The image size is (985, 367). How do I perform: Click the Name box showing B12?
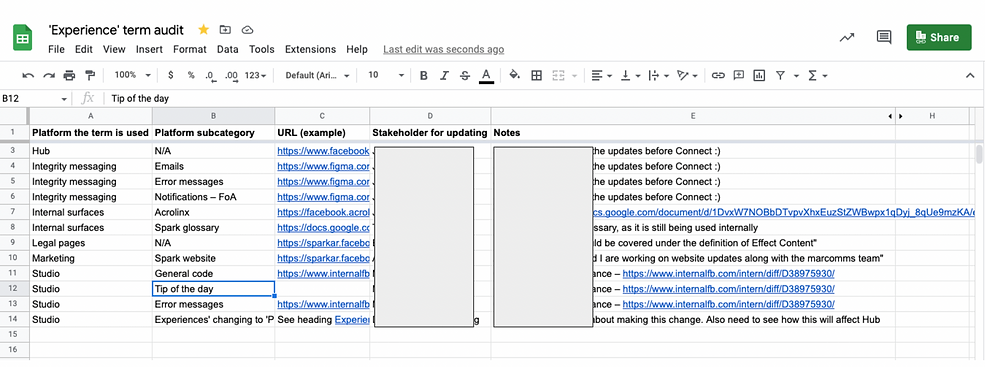click(35, 98)
